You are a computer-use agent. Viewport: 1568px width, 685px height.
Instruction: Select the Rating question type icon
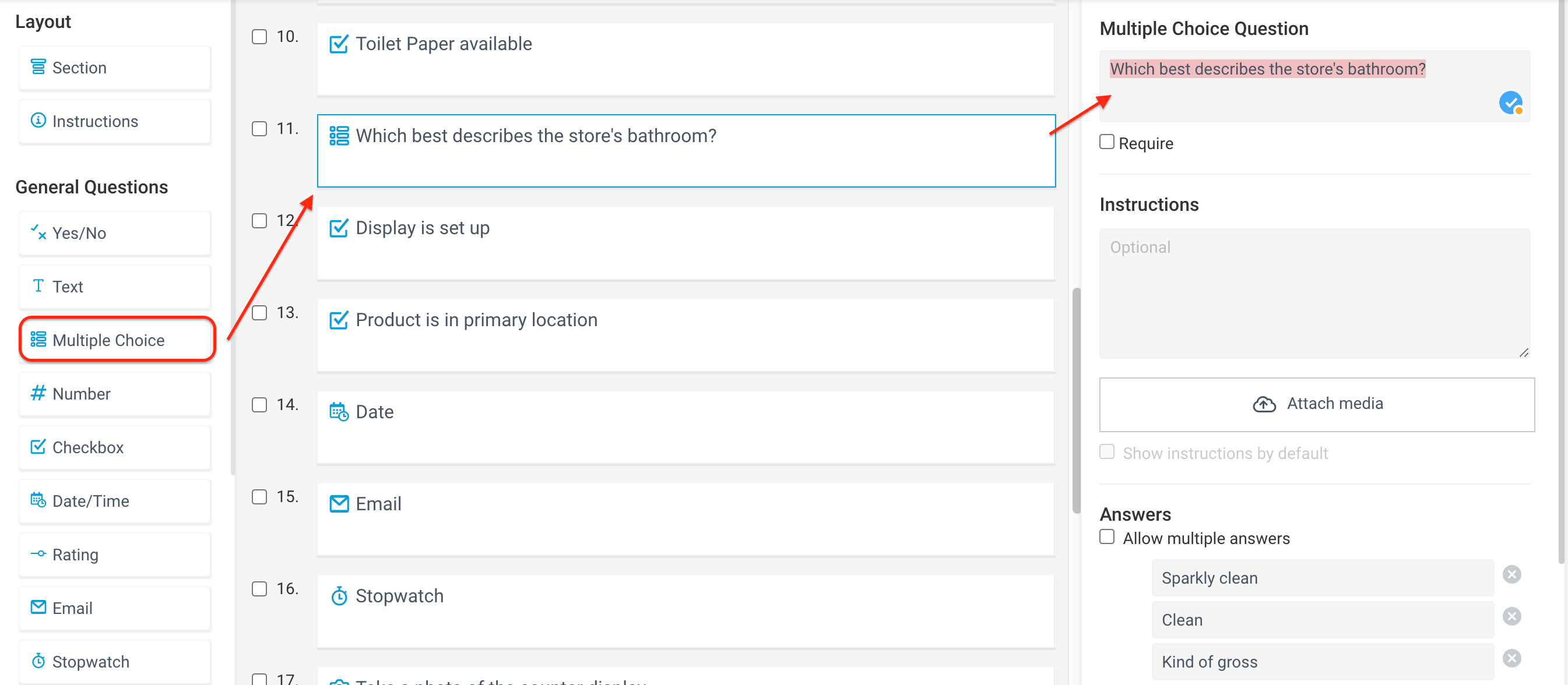[38, 553]
